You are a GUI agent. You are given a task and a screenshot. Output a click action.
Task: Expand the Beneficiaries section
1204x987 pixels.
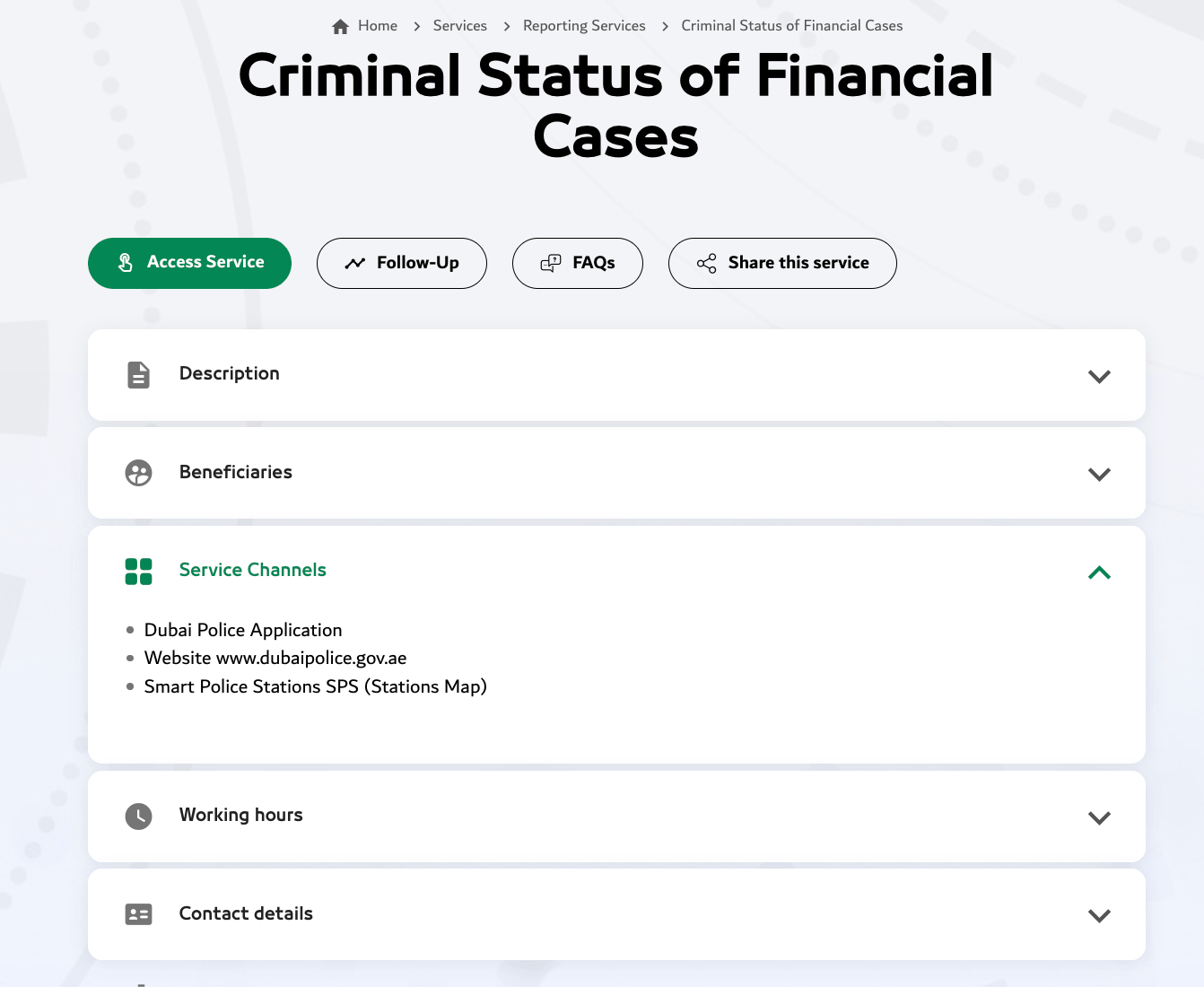(1099, 475)
